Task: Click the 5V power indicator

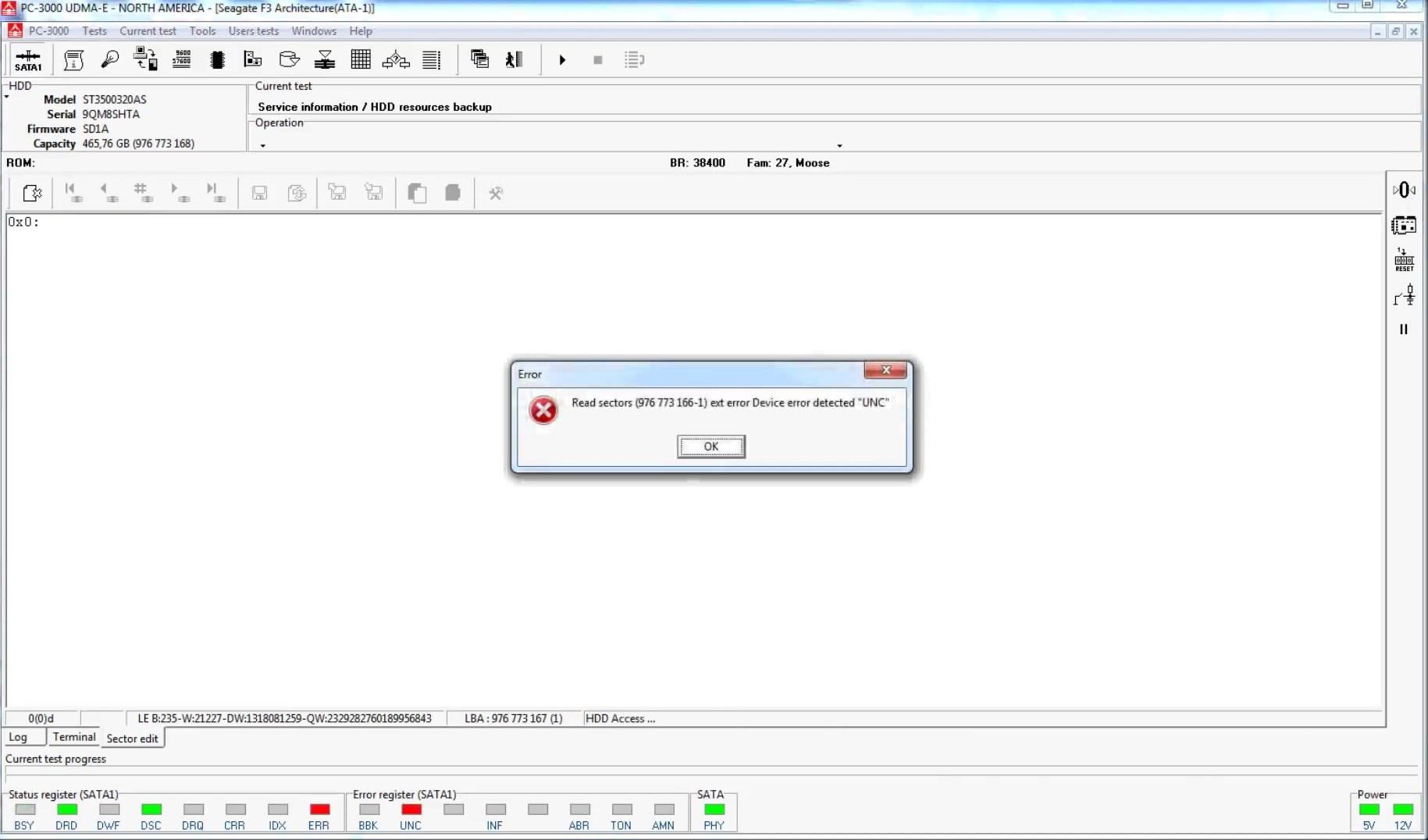Action: [1369, 810]
